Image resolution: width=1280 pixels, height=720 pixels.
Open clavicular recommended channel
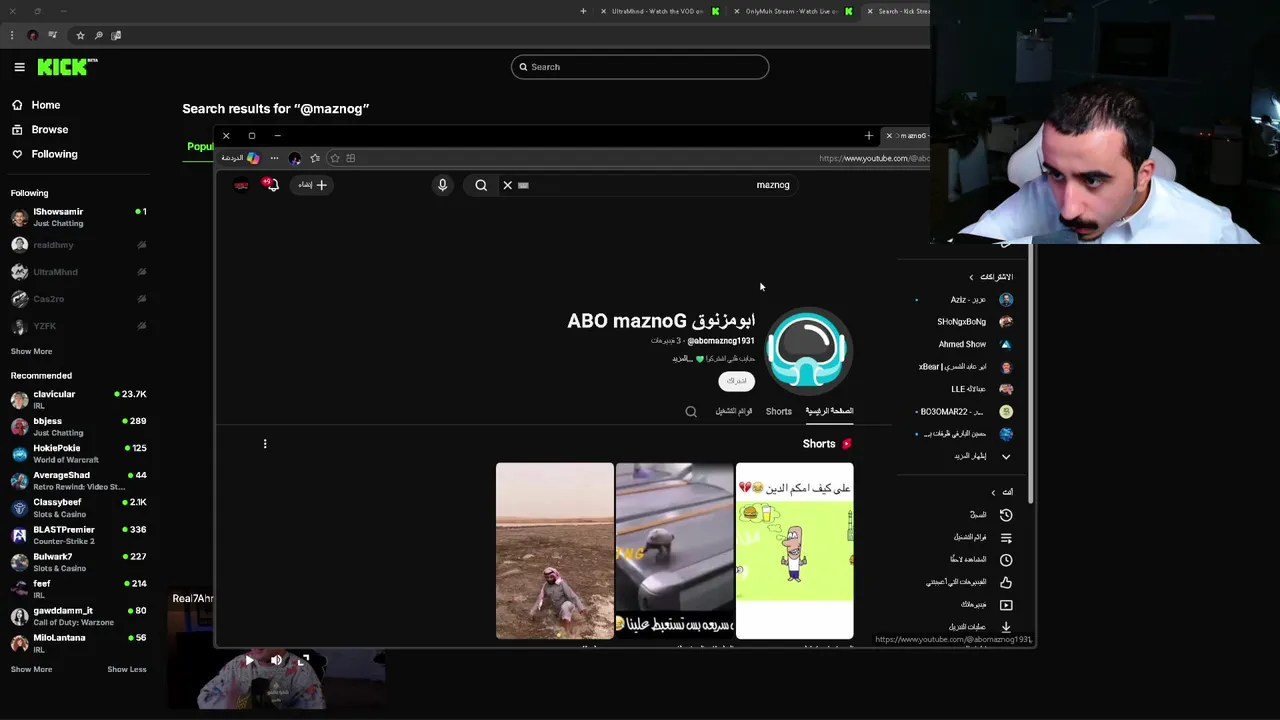(78, 400)
